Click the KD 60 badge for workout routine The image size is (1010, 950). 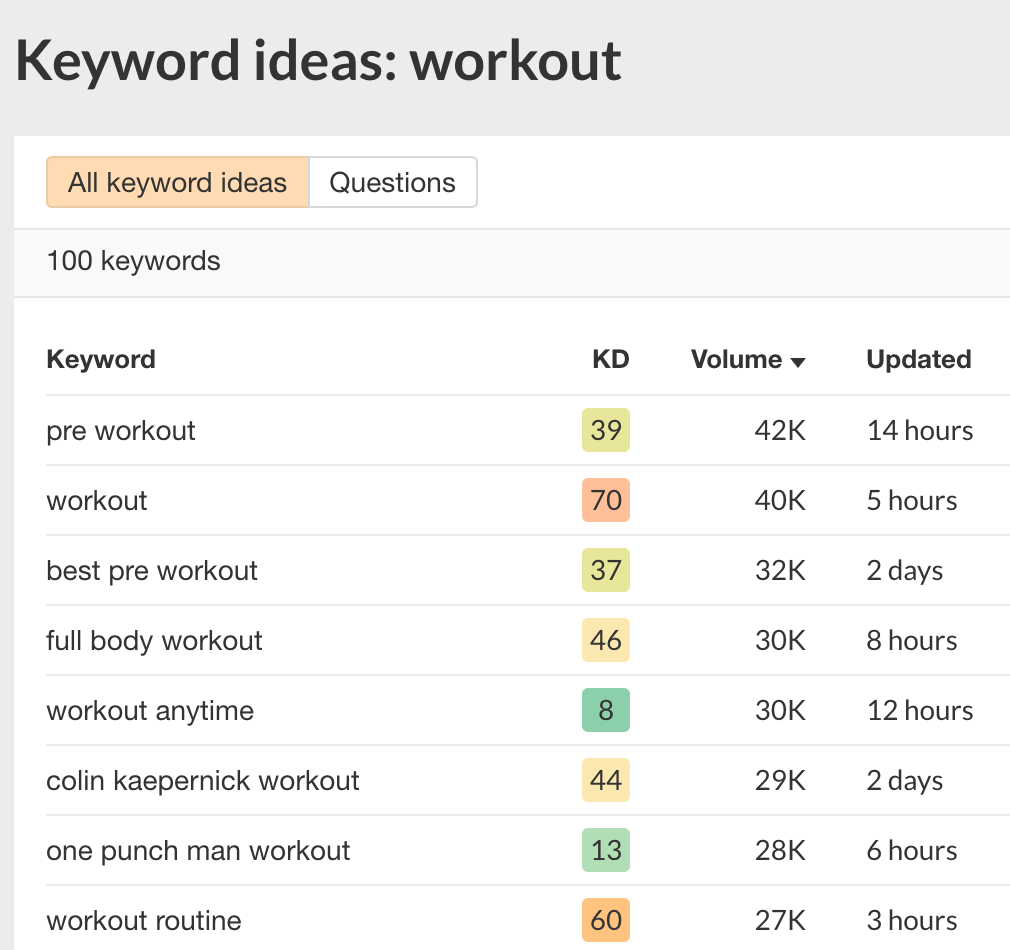606,920
